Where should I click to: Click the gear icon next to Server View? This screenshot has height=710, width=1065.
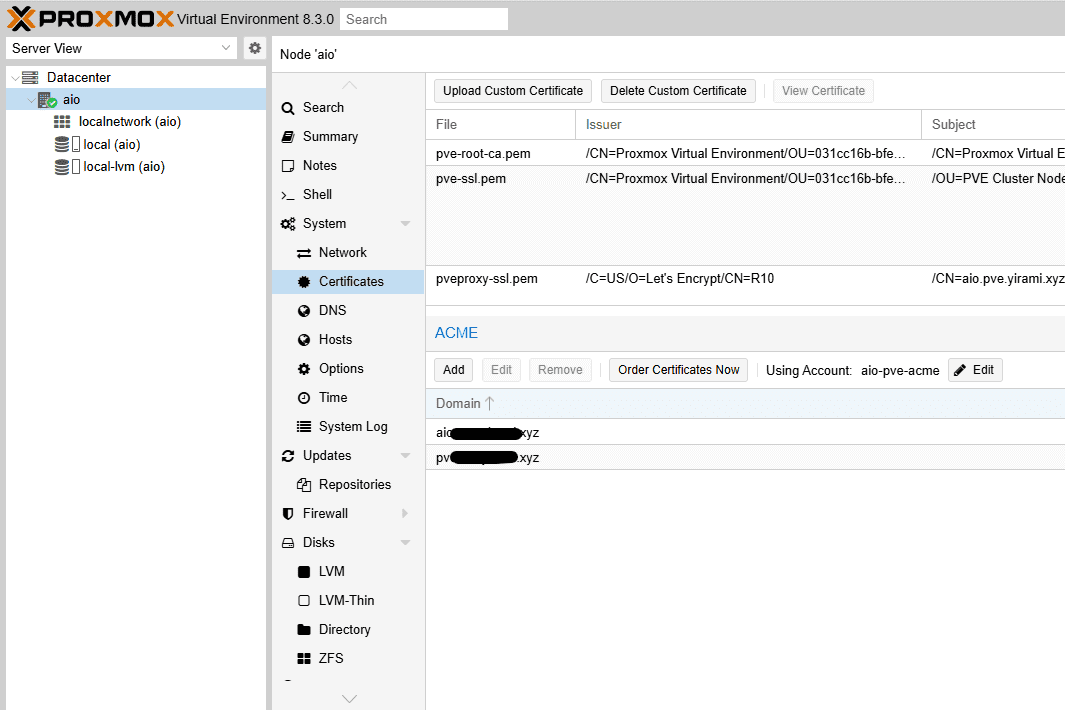[255, 48]
